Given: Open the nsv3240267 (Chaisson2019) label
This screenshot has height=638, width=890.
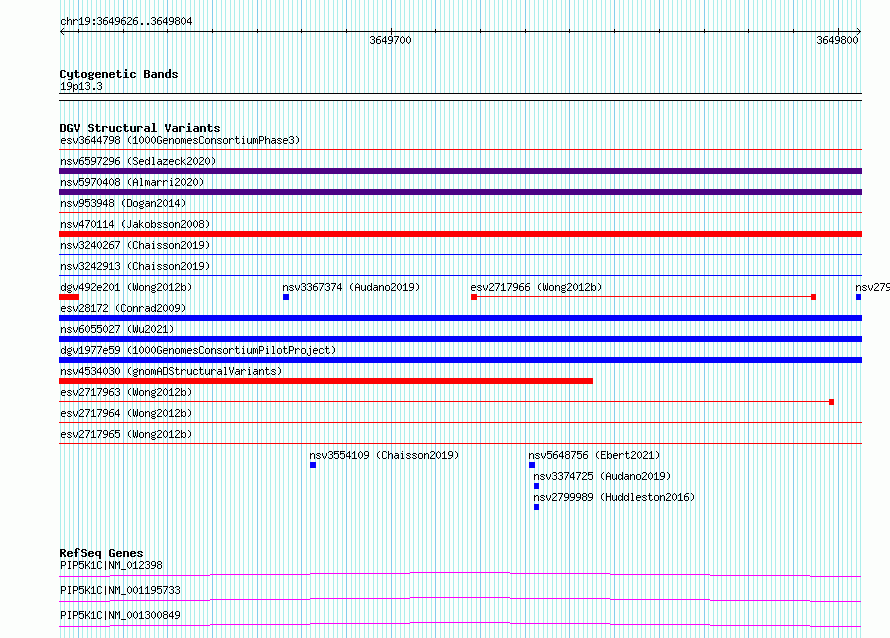Looking at the screenshot, I should click(x=135, y=245).
